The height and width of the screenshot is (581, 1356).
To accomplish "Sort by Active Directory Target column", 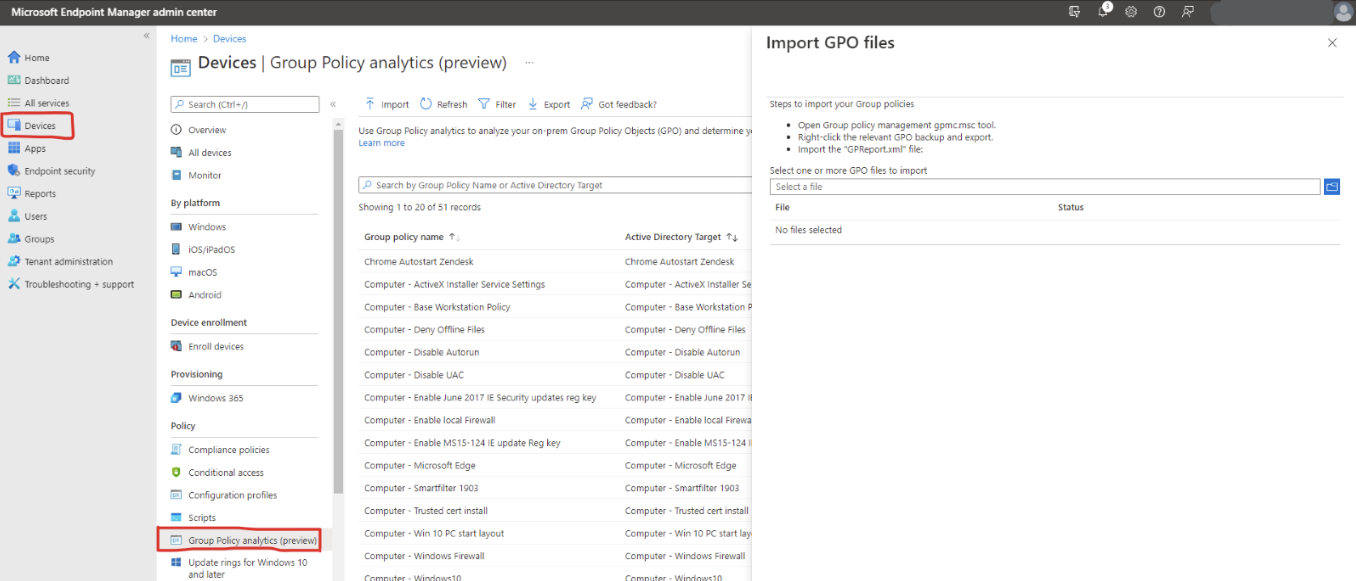I will (682, 237).
